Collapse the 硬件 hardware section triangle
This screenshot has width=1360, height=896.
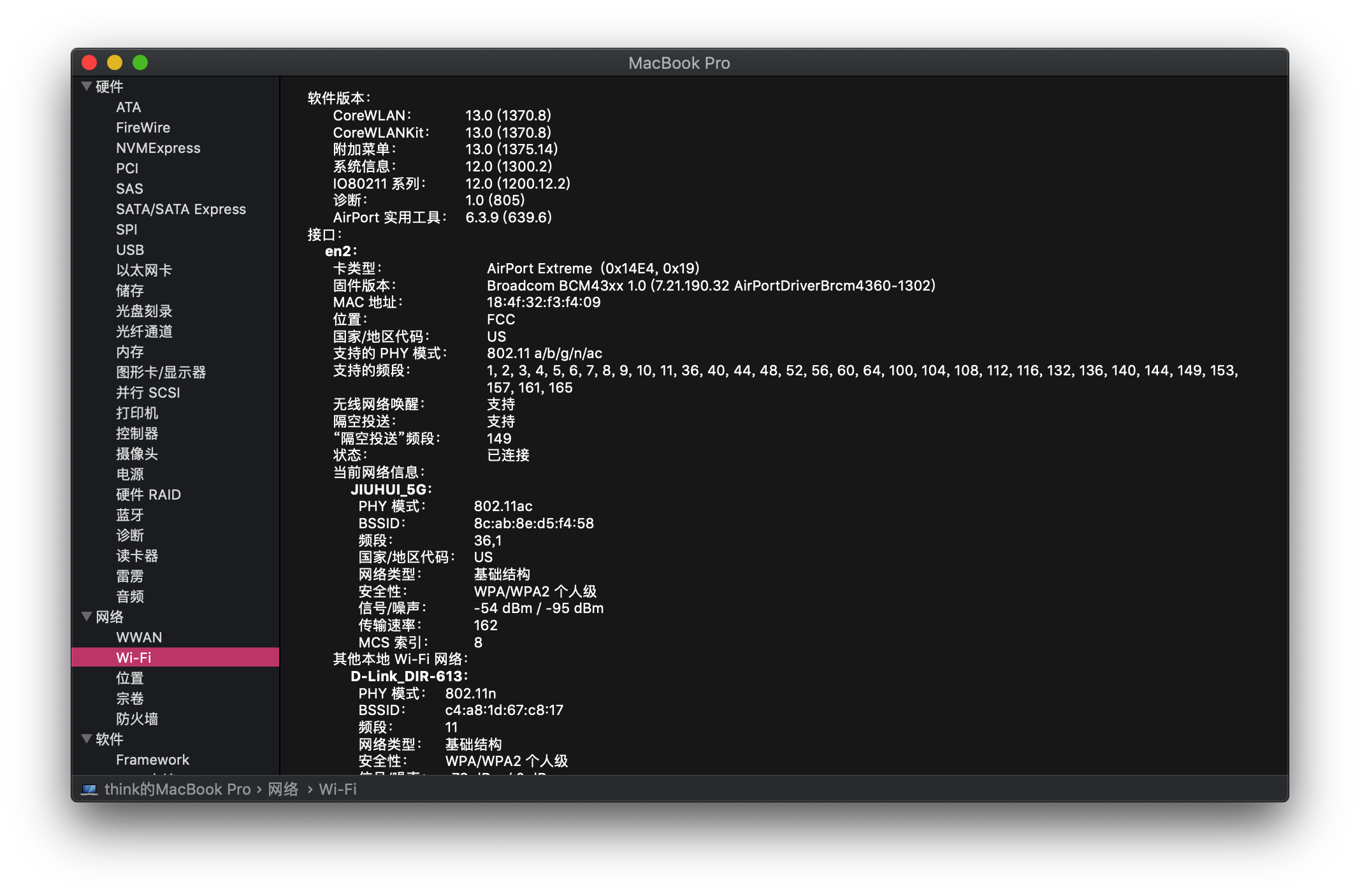[87, 86]
